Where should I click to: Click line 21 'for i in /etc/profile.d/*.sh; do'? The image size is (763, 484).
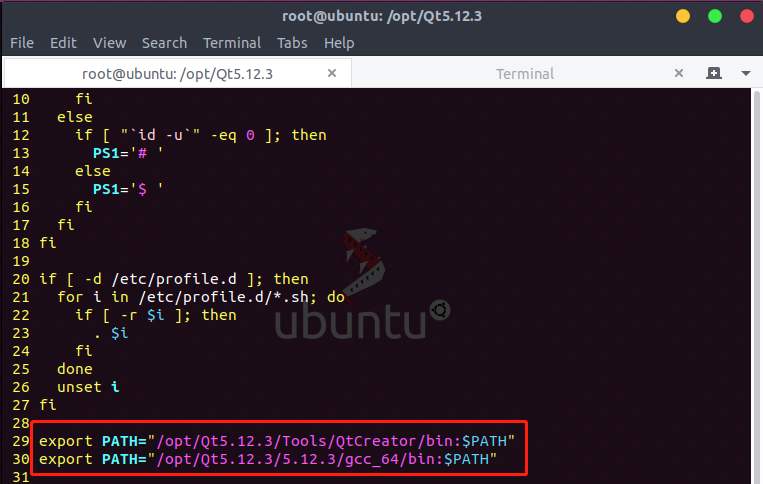click(201, 297)
